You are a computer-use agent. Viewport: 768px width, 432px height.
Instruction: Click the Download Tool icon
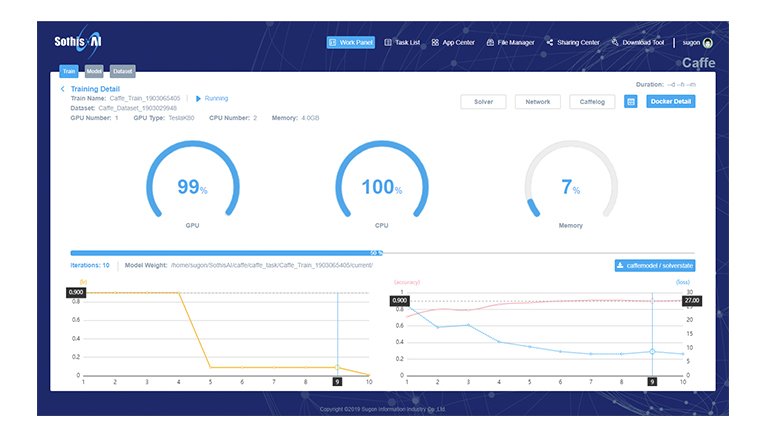(x=615, y=43)
